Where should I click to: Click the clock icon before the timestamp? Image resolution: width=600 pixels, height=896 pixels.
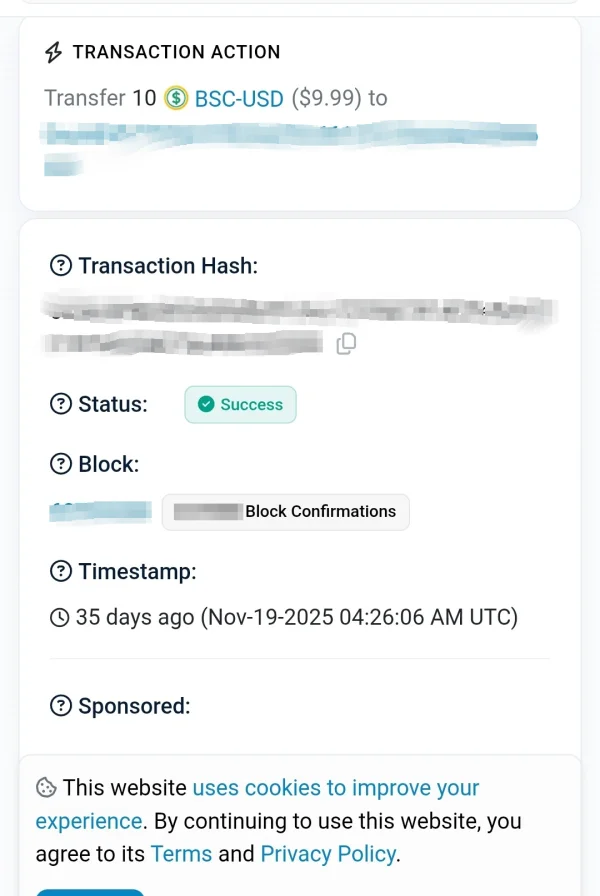60,617
